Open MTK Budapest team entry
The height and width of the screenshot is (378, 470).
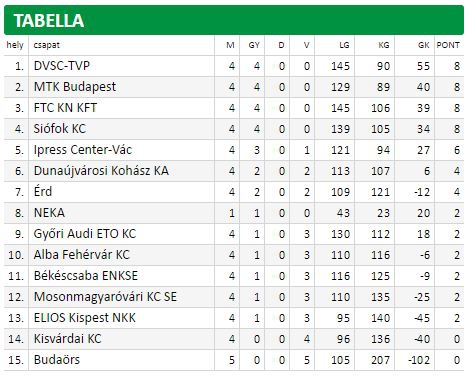(x=75, y=87)
